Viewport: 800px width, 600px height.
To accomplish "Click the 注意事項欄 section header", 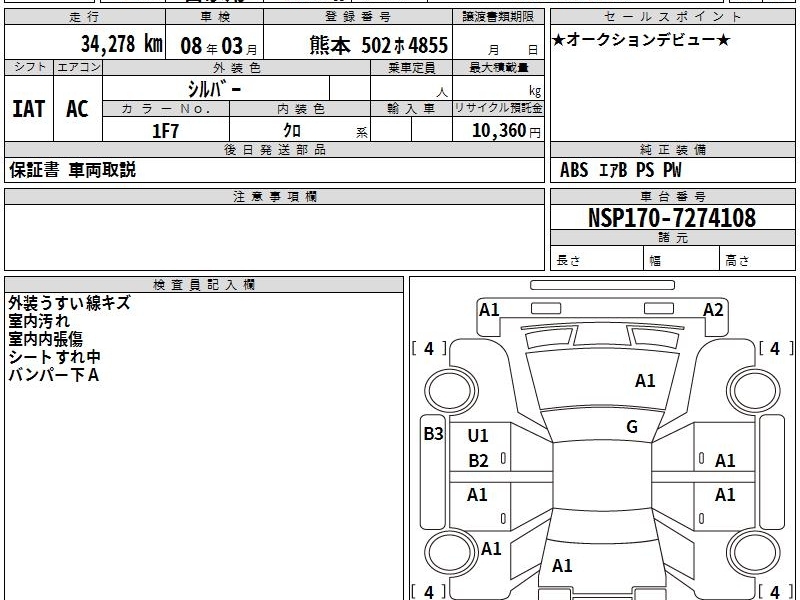I will click(x=274, y=196).
